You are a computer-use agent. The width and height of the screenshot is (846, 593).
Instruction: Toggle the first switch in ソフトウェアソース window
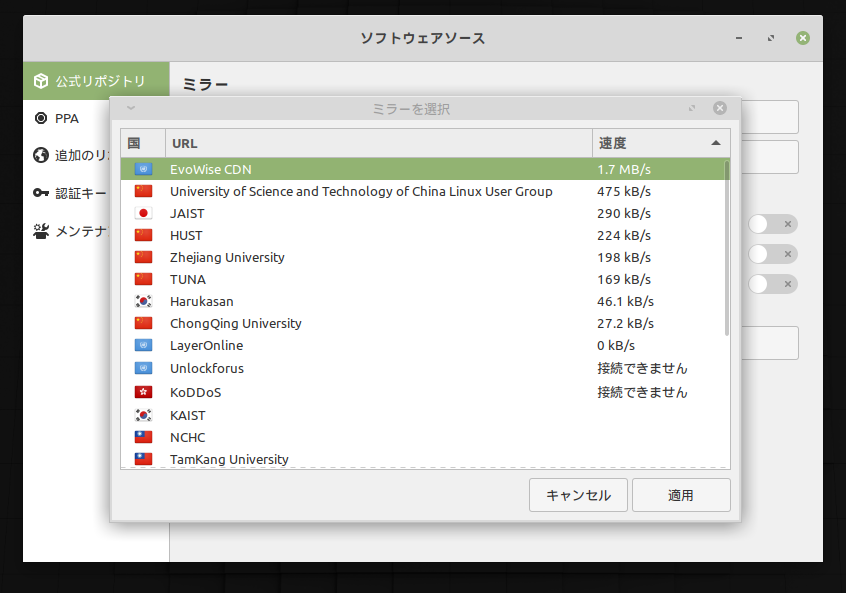773,224
